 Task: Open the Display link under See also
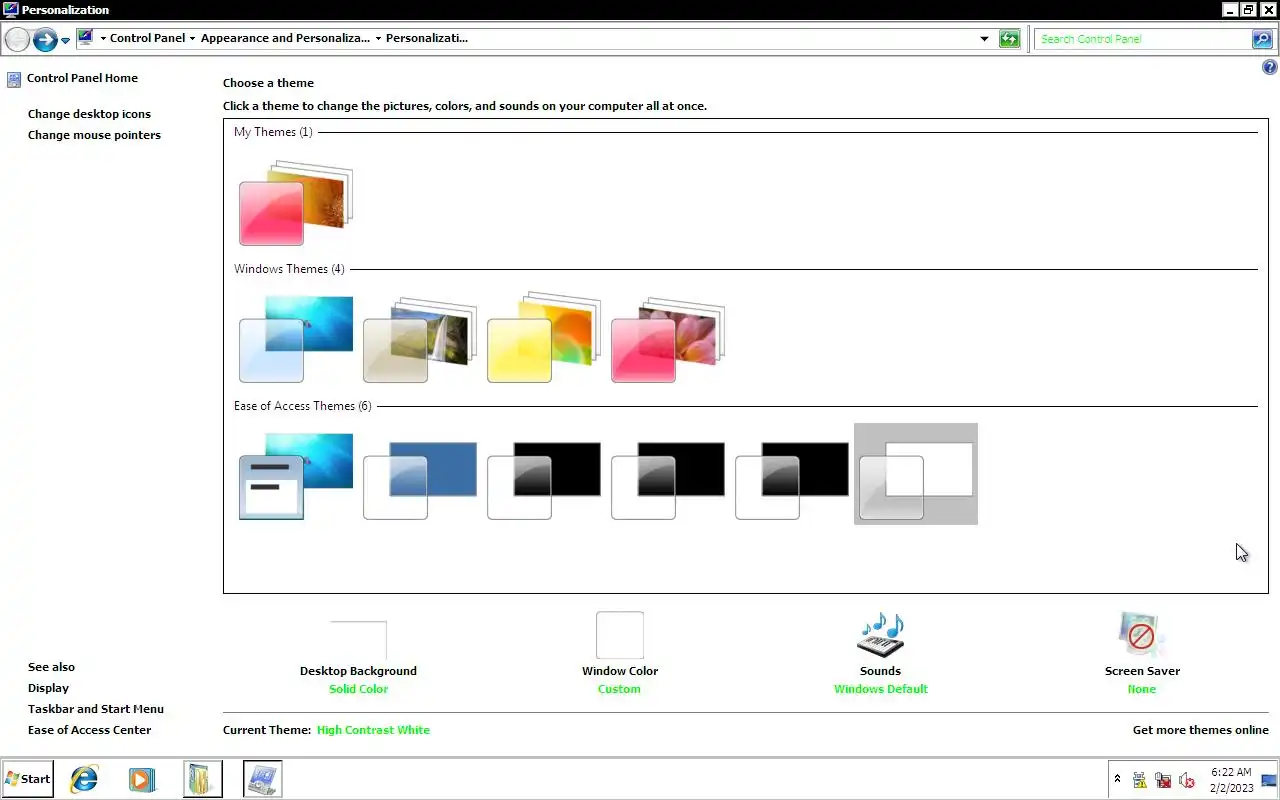pyautogui.click(x=48, y=688)
